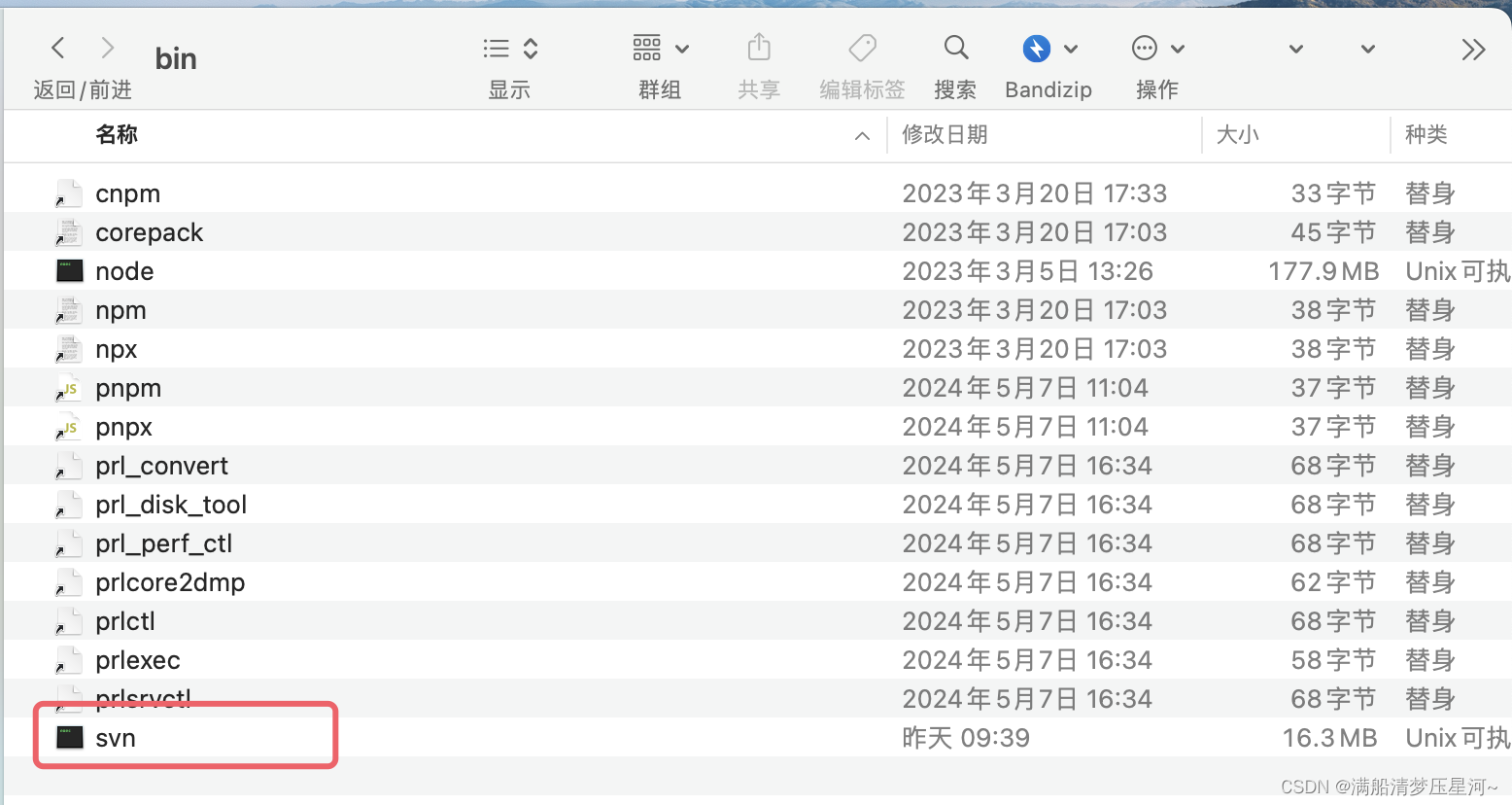Screen dimensions: 1512x805
Task: Click the 前进 forward arrow
Action: (107, 48)
